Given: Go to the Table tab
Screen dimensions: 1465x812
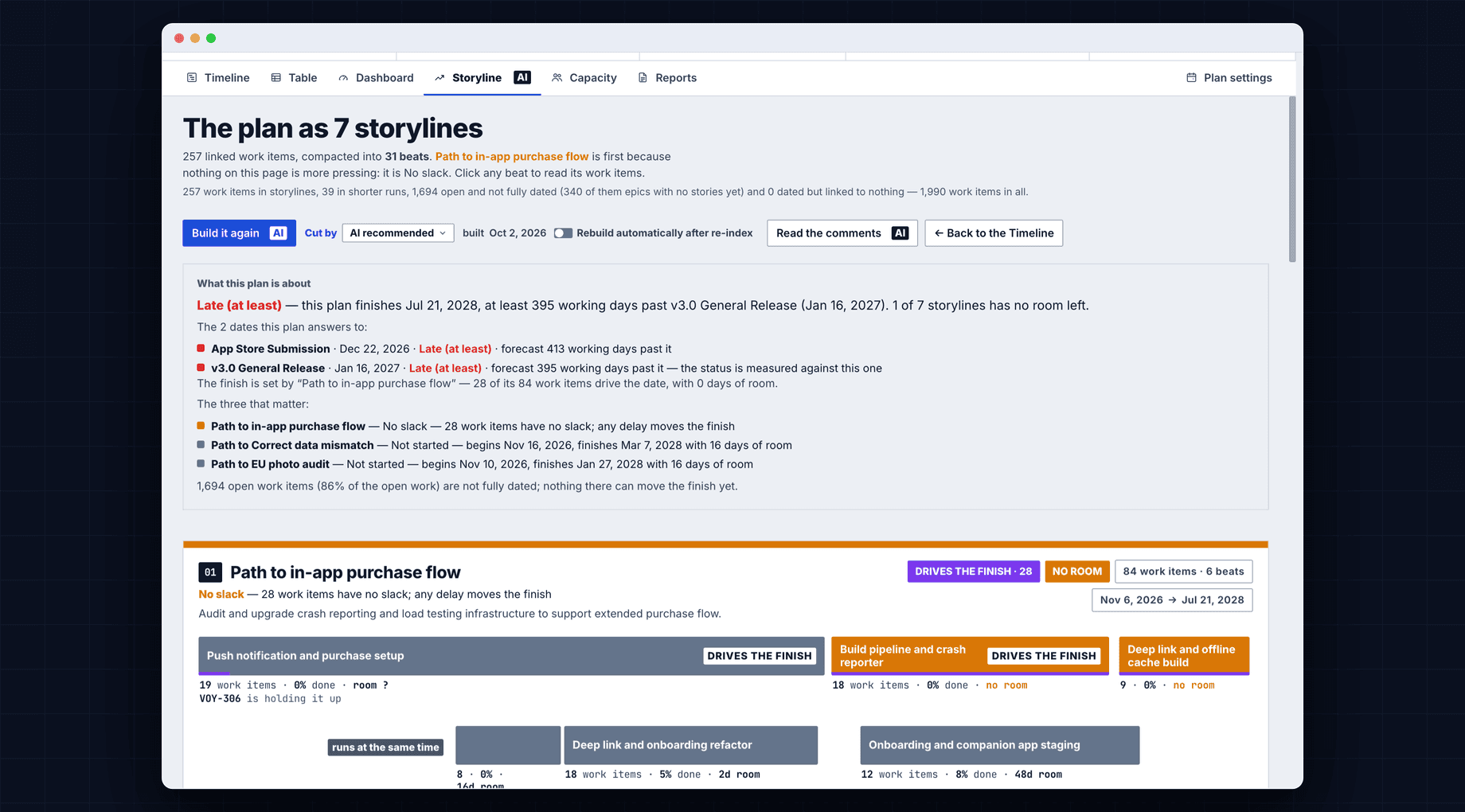Looking at the screenshot, I should [x=294, y=78].
